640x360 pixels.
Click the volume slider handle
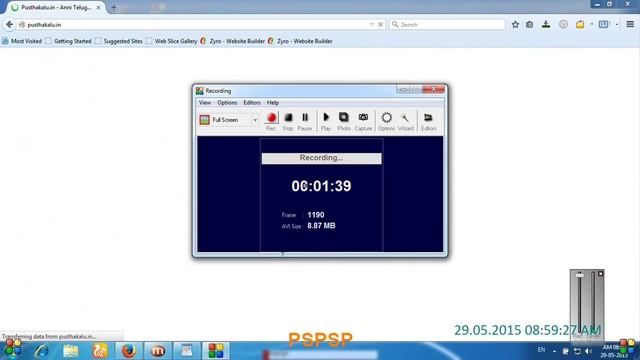coord(580,276)
